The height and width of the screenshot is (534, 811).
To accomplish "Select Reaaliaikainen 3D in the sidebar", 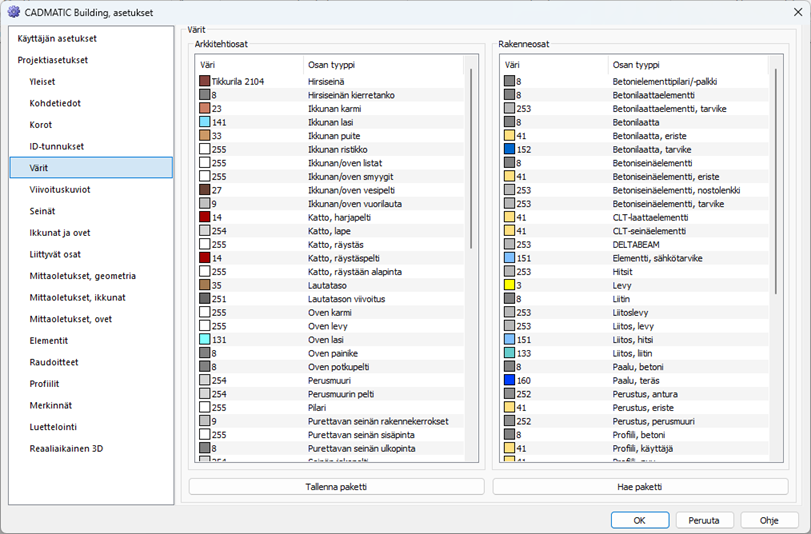I will click(x=66, y=448).
